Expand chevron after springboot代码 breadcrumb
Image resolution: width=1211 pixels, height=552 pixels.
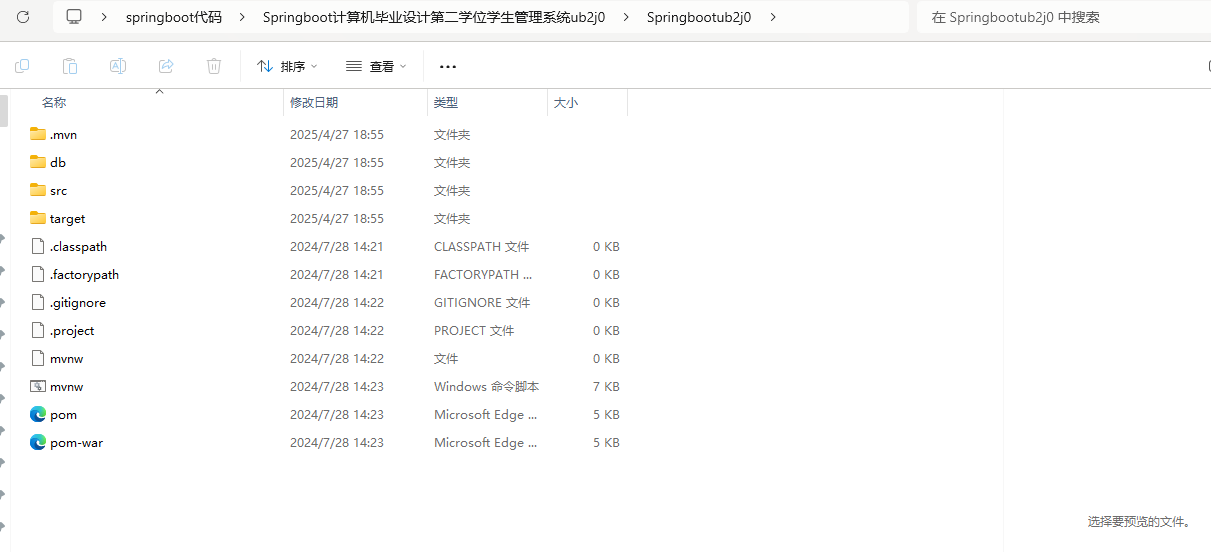click(242, 17)
